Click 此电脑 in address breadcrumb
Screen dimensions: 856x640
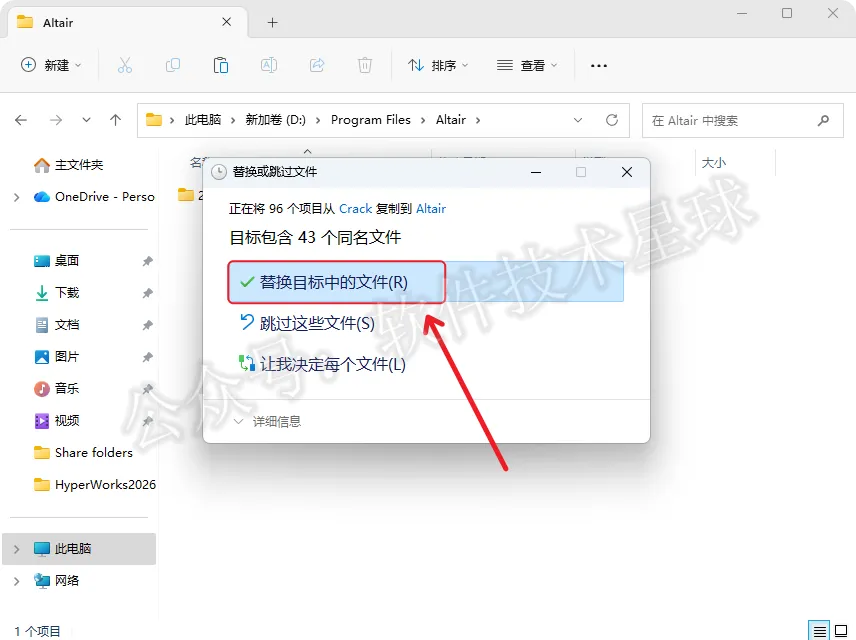pyautogui.click(x=203, y=120)
